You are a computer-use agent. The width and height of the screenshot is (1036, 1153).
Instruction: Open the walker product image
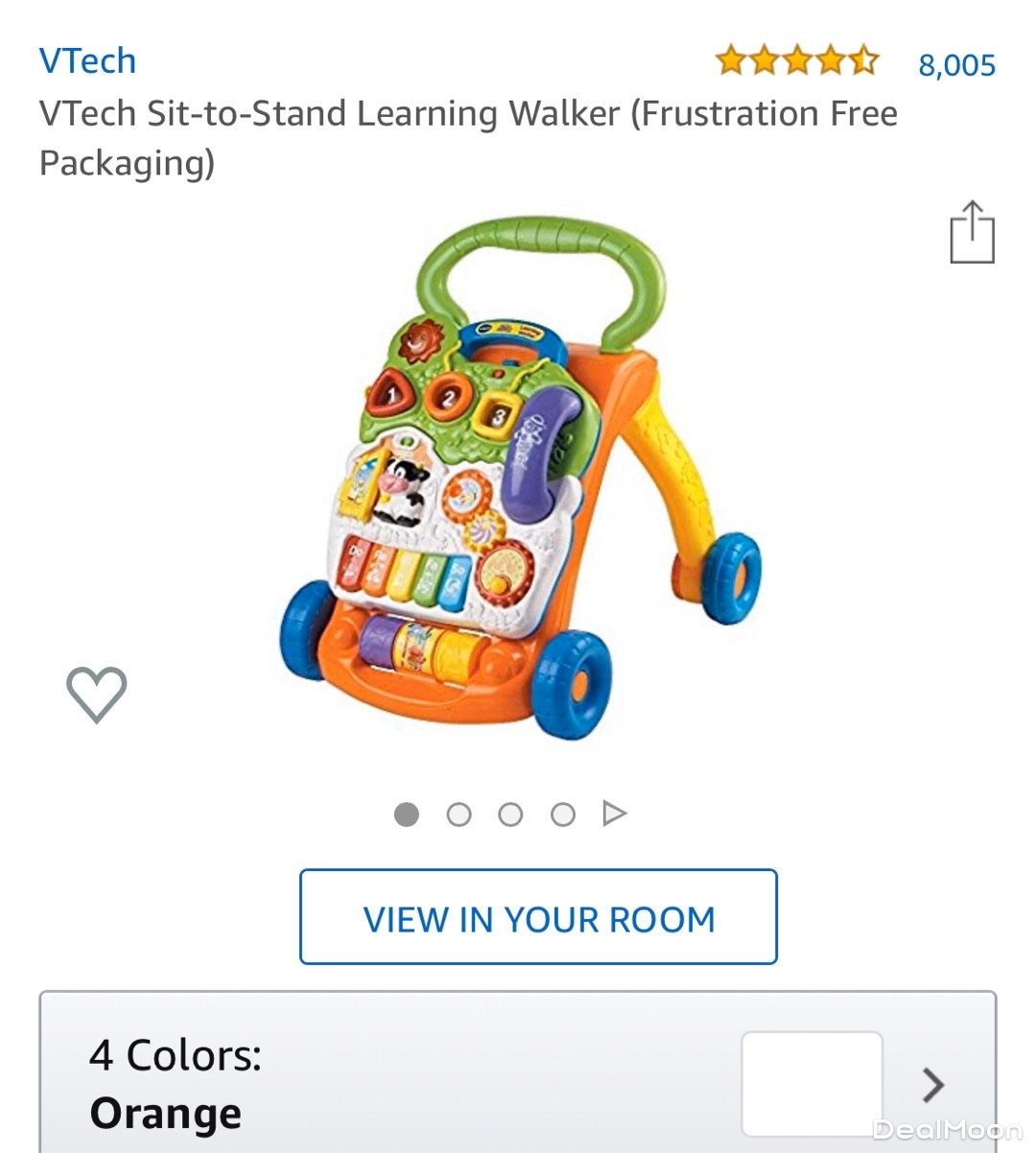pyautogui.click(x=520, y=478)
